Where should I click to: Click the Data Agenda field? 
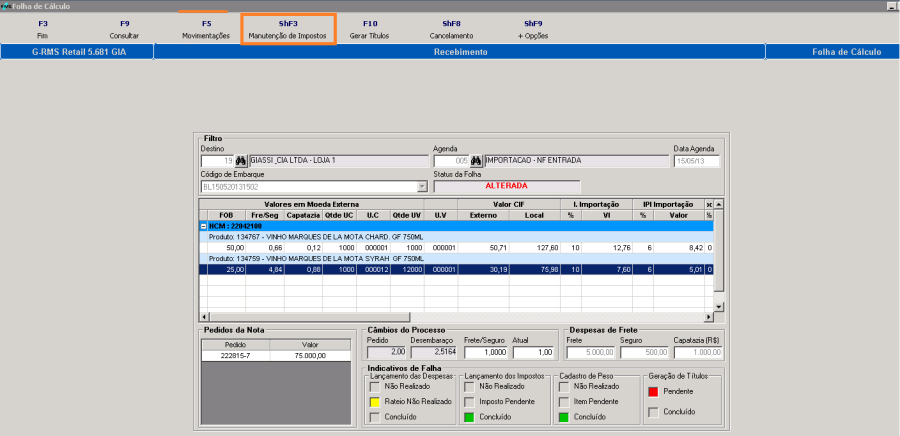(x=697, y=161)
